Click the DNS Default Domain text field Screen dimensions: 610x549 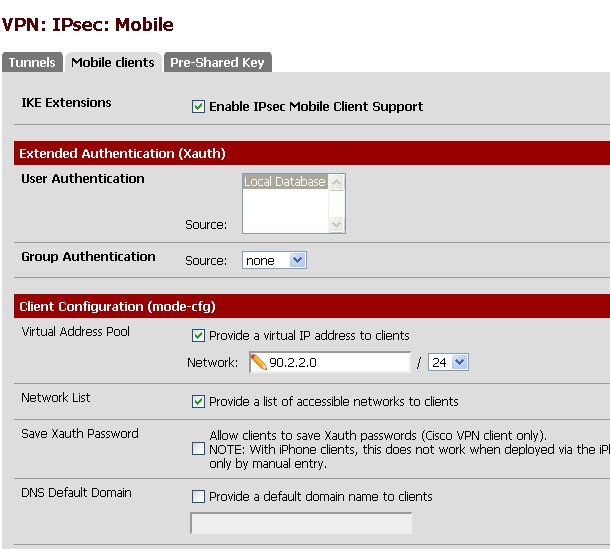[301, 524]
